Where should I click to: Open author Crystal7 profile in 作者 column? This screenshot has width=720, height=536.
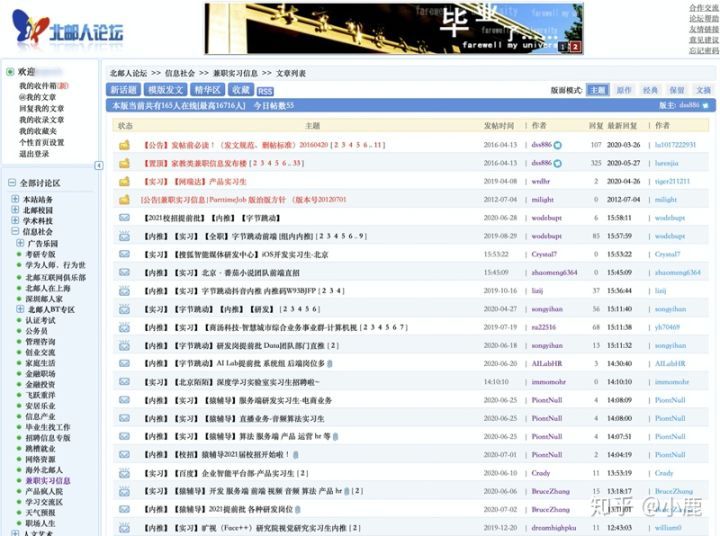point(544,254)
